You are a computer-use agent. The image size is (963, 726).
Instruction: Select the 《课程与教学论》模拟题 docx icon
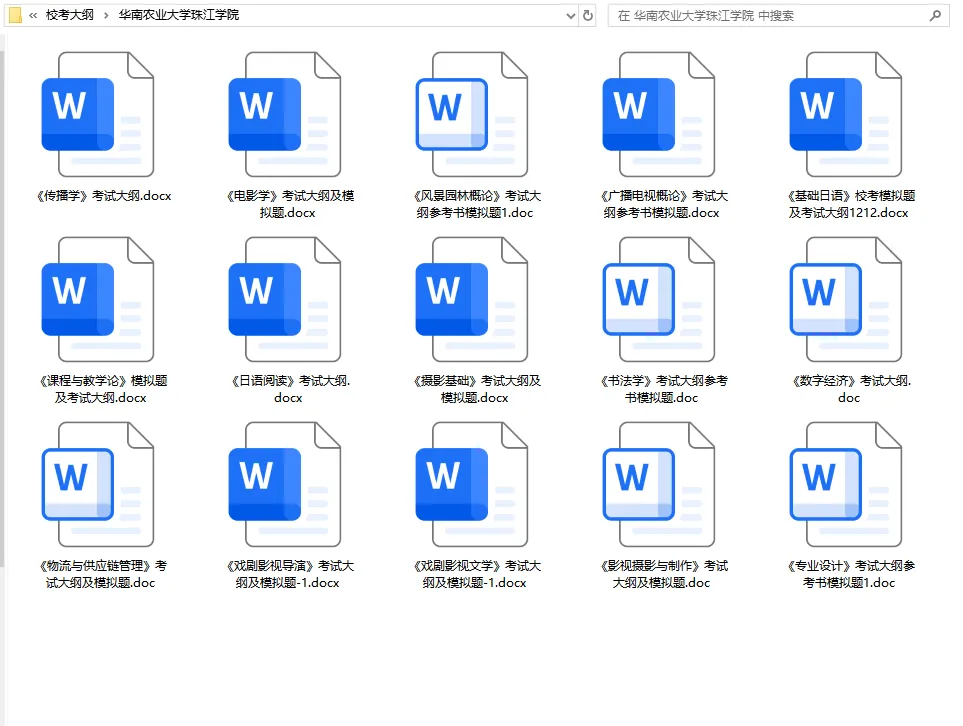coord(98,299)
